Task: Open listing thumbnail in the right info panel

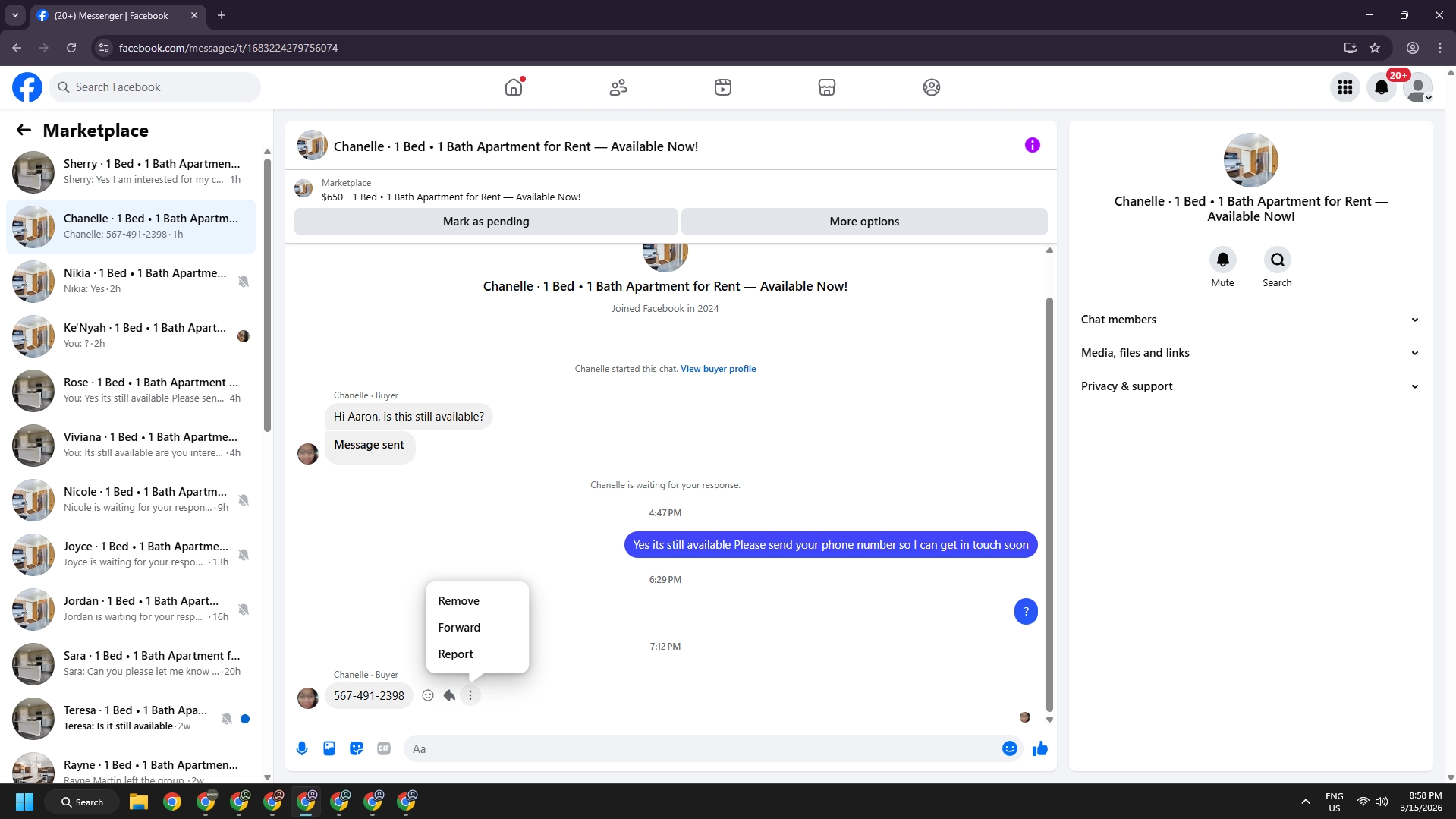Action: (x=1250, y=160)
